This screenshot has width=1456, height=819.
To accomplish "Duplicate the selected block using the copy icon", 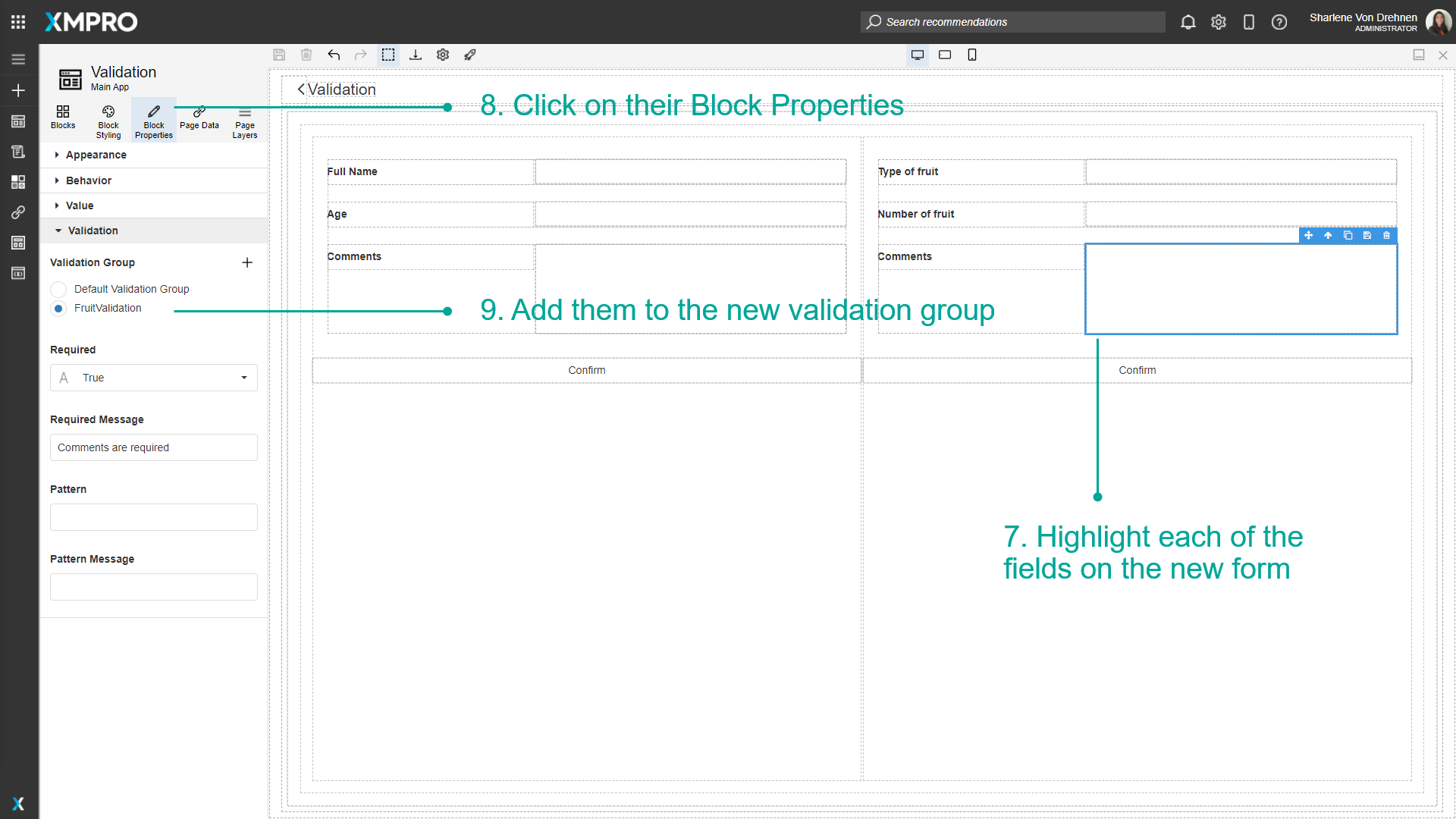I will click(x=1348, y=236).
